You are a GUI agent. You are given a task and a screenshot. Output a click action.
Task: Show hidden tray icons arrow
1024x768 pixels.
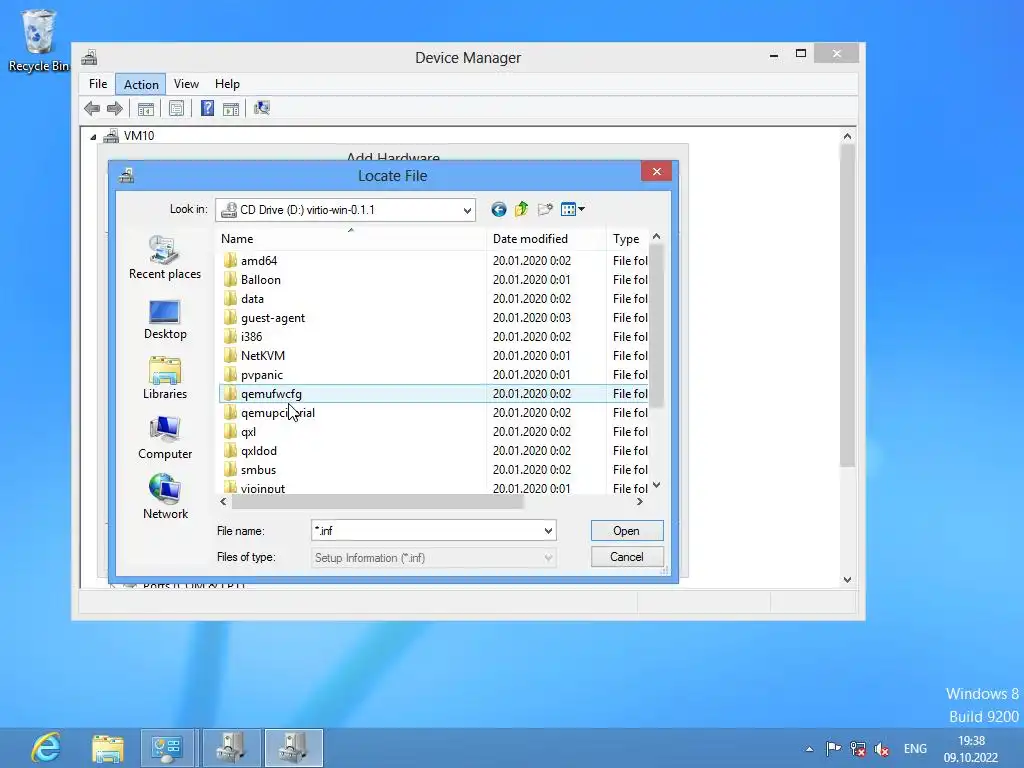coord(809,749)
